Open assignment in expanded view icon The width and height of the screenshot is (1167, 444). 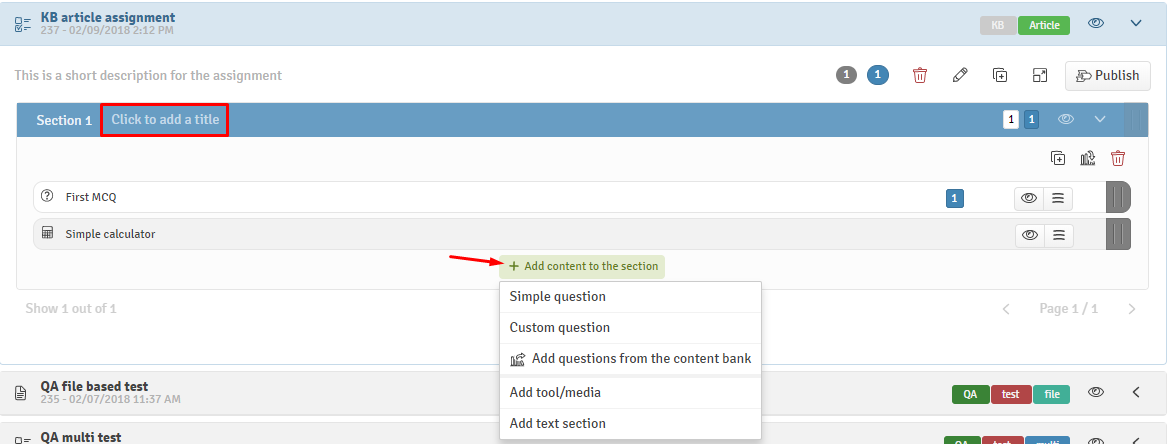click(x=1040, y=75)
